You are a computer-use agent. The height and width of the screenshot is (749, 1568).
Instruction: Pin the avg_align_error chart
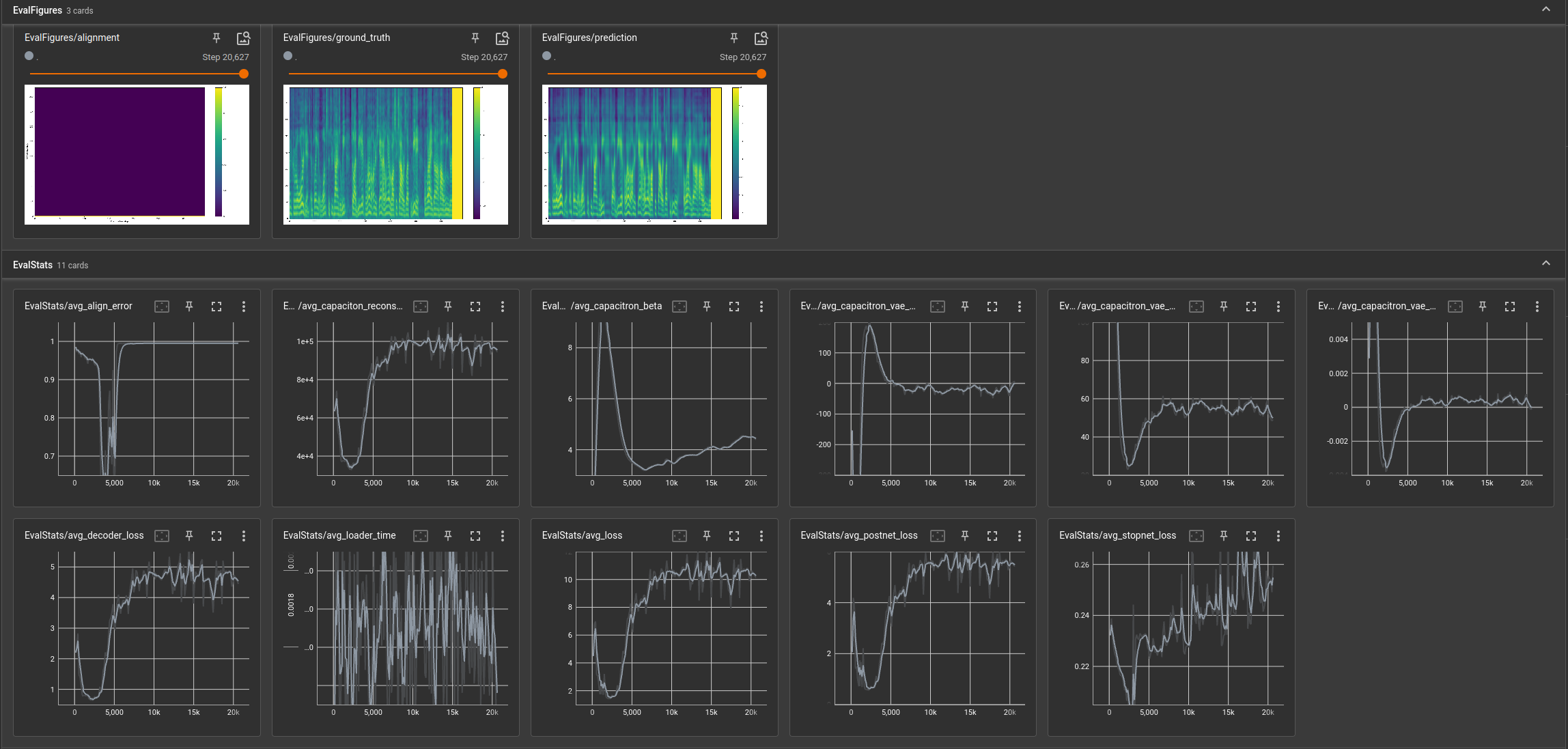point(189,307)
